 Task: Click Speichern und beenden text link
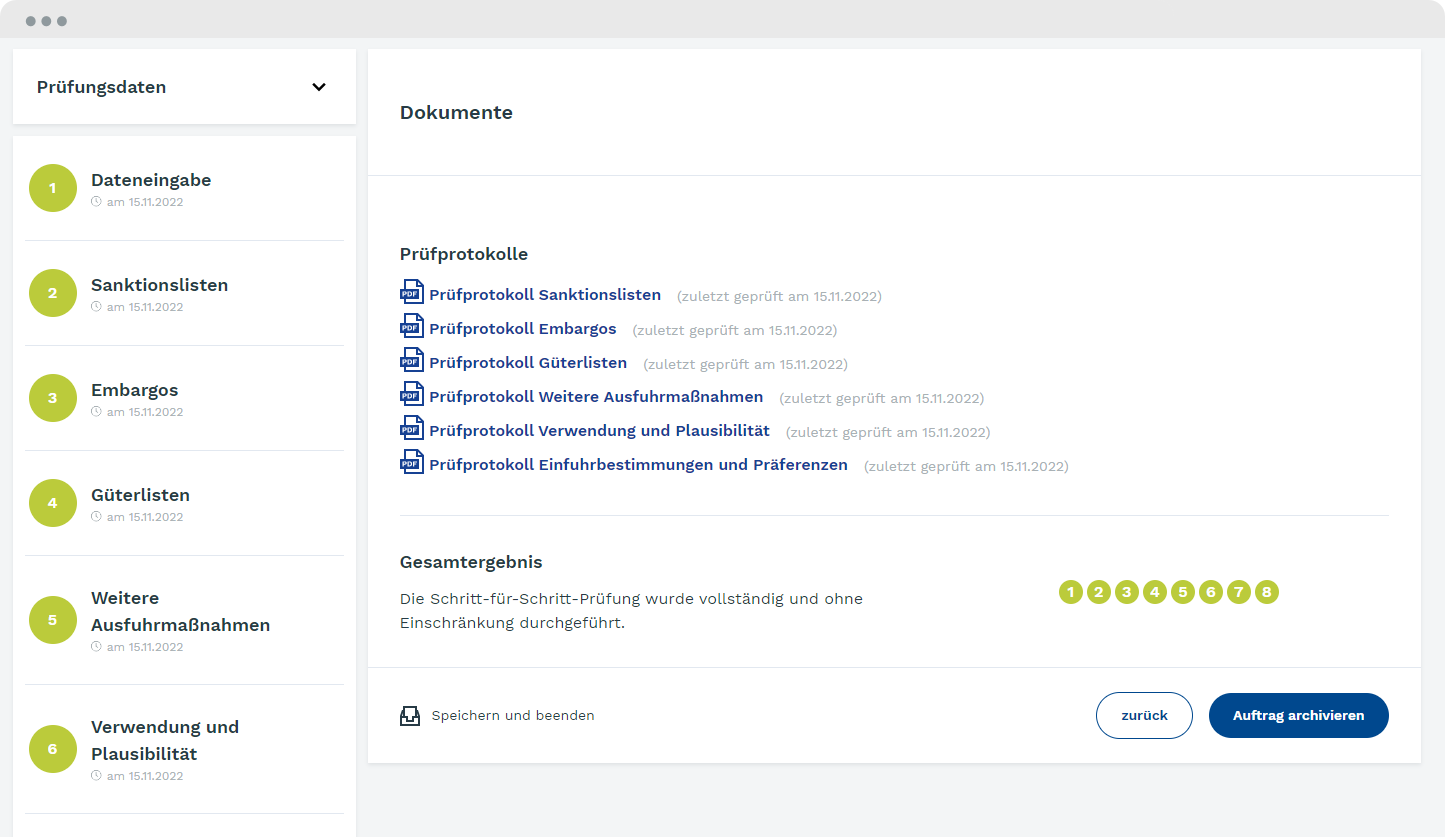pyautogui.click(x=513, y=716)
